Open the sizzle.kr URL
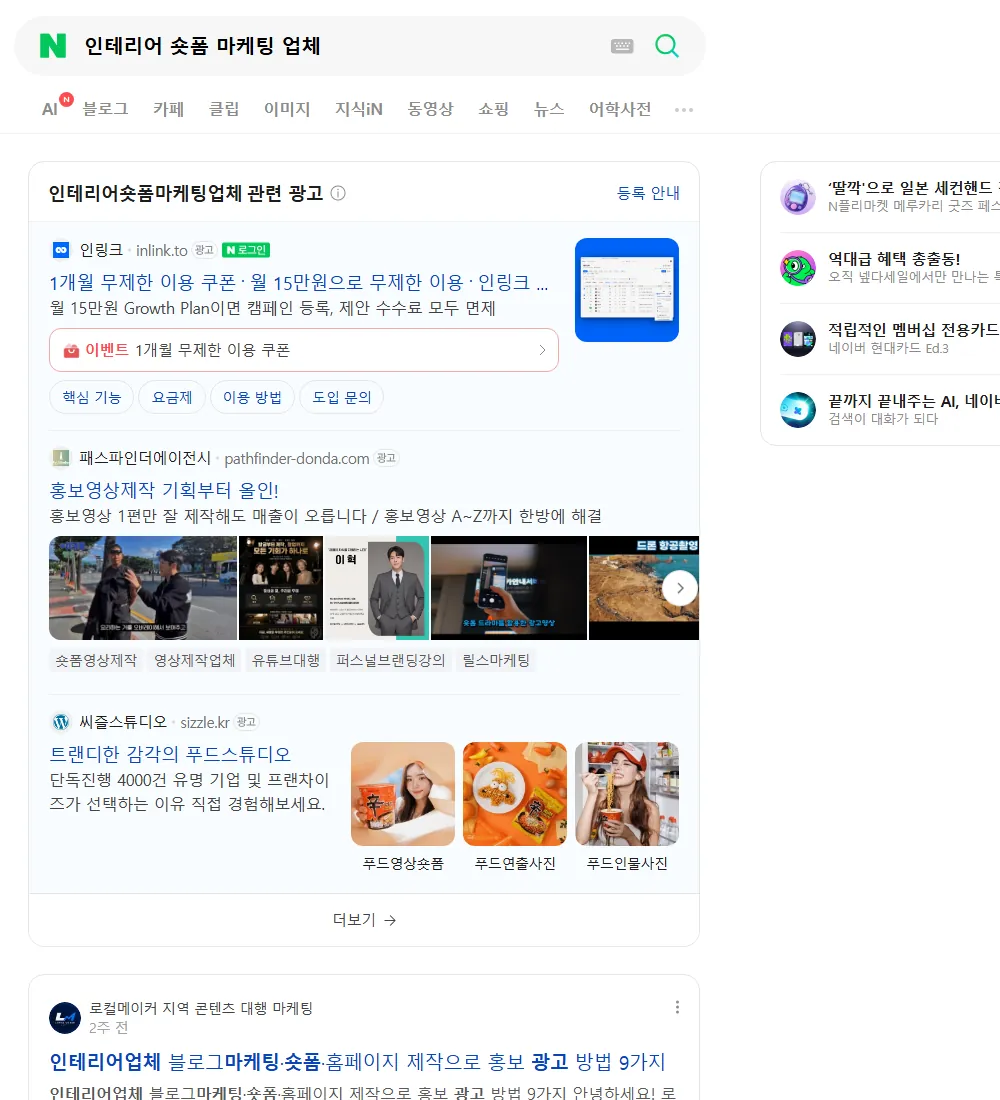This screenshot has width=1000, height=1100. [x=205, y=723]
